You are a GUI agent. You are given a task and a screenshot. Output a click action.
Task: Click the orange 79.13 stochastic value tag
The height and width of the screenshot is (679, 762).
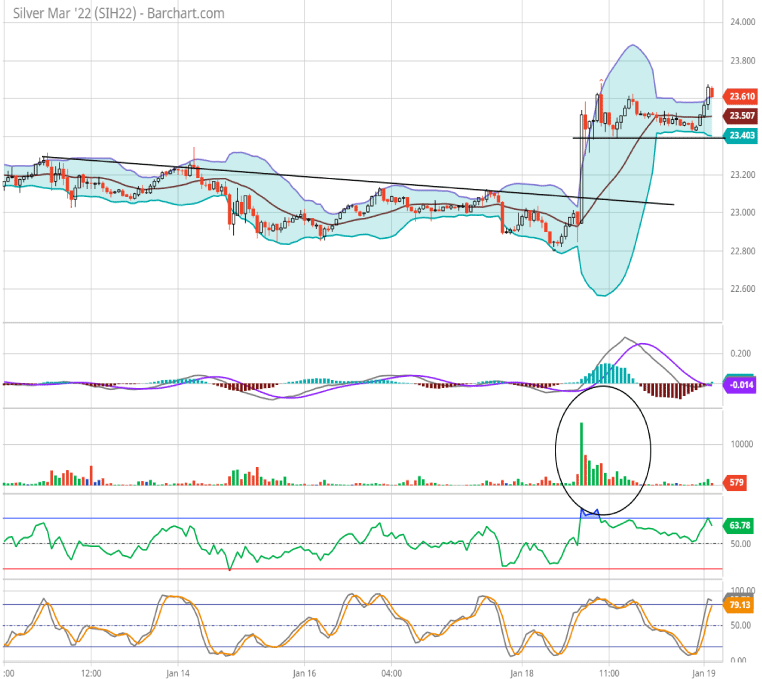pyautogui.click(x=741, y=604)
